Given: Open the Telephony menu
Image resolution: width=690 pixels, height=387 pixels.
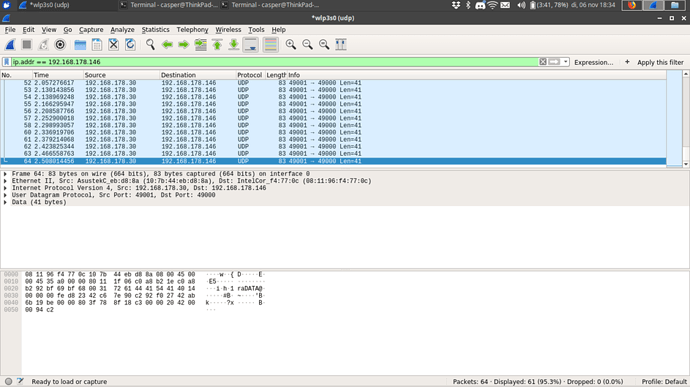Looking at the screenshot, I should [x=192, y=29].
